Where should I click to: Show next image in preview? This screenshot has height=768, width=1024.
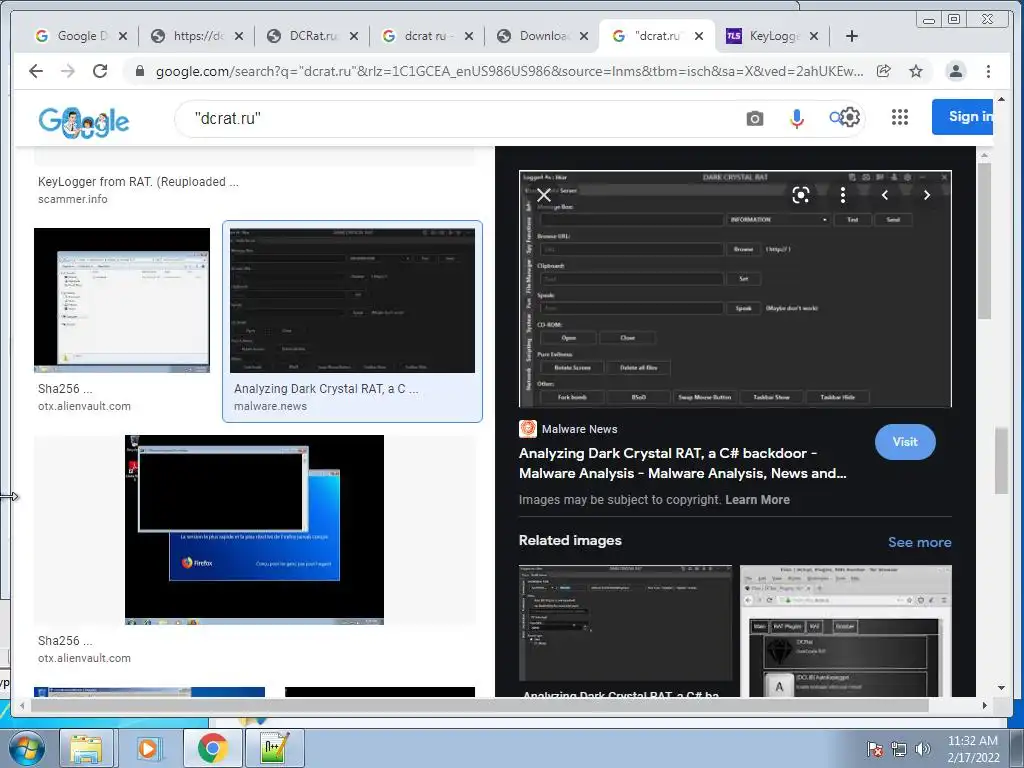click(x=927, y=195)
